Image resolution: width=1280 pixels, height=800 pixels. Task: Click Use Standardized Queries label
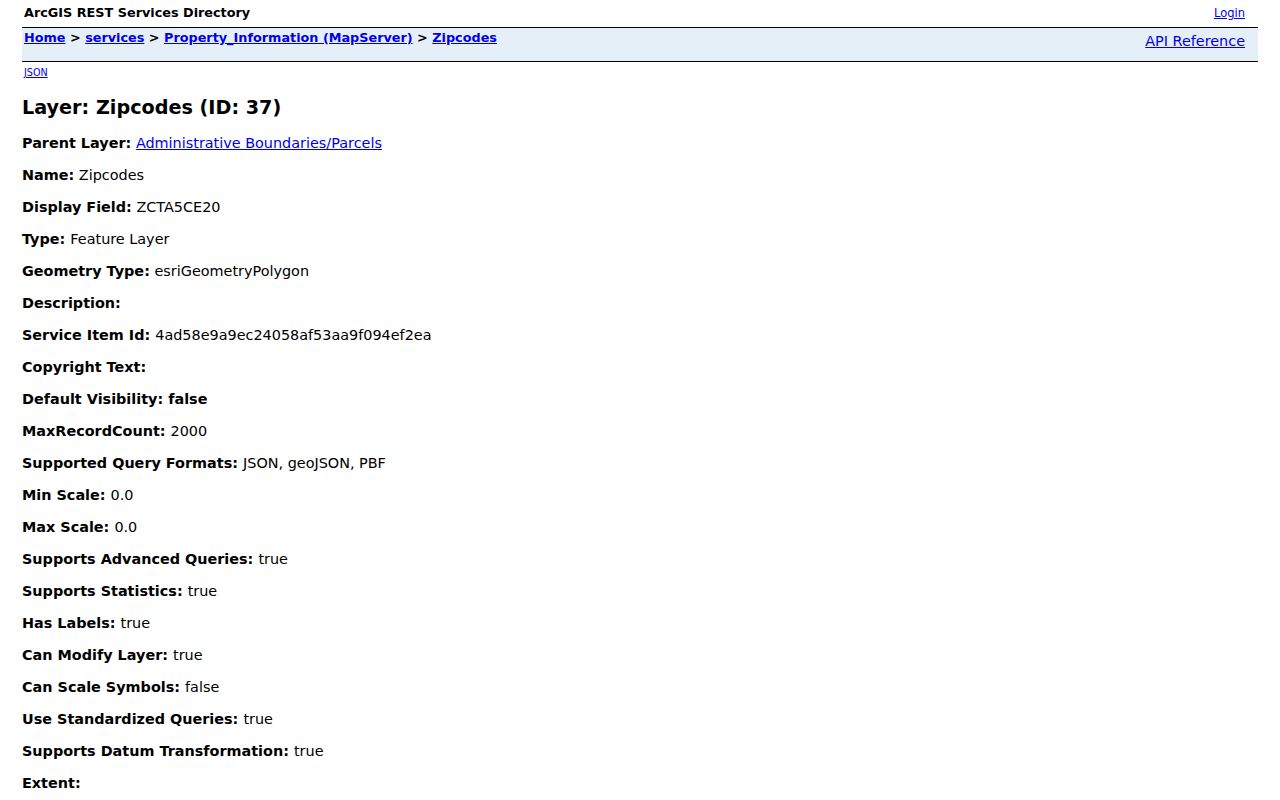[x=130, y=719]
